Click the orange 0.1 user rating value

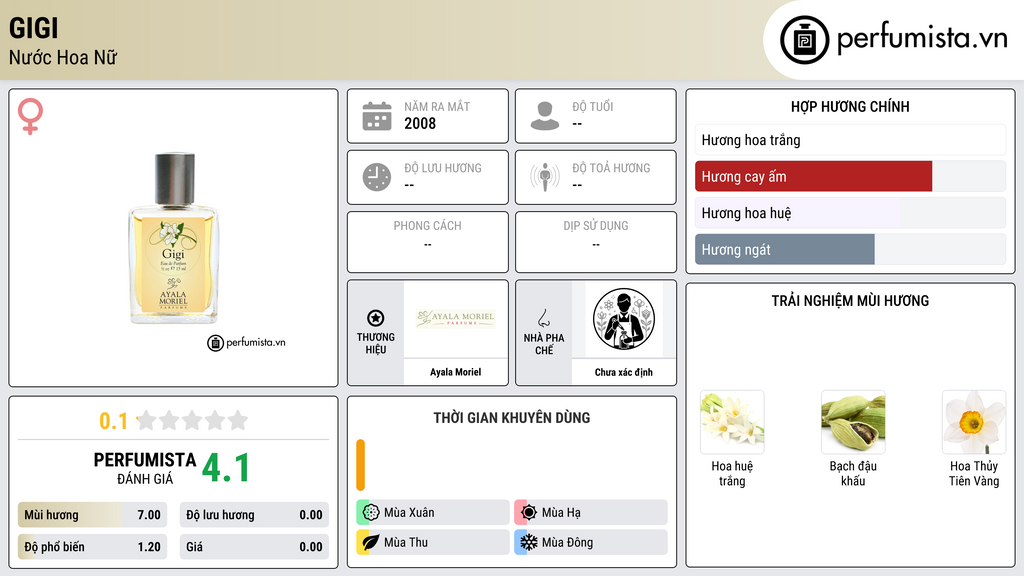coord(114,421)
